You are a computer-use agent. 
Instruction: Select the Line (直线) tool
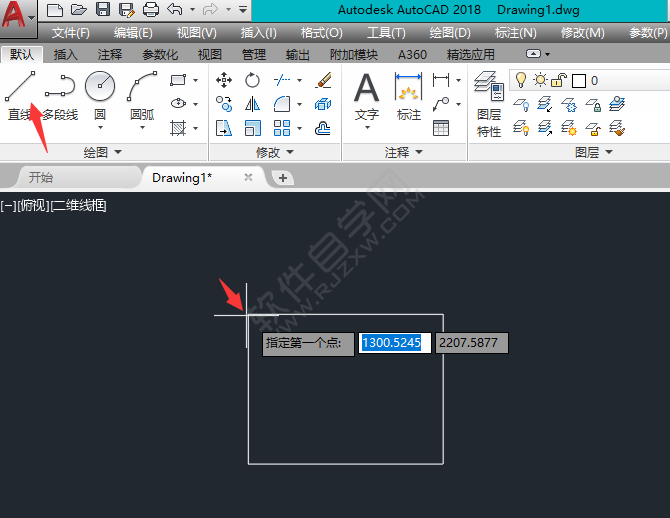[x=20, y=95]
